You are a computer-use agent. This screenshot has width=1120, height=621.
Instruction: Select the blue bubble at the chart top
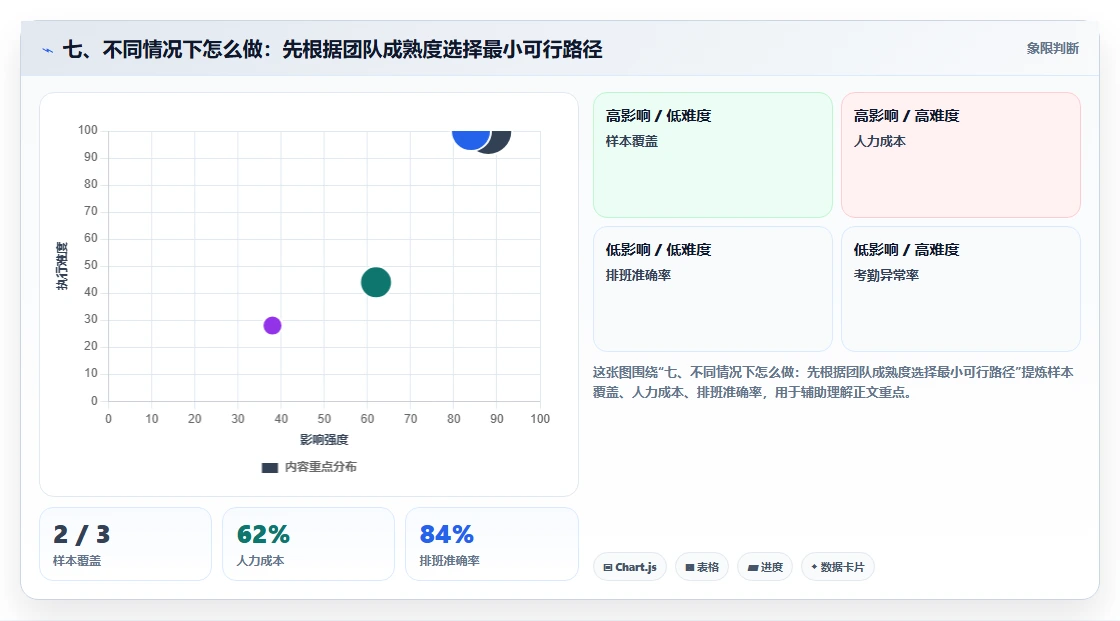click(x=471, y=138)
